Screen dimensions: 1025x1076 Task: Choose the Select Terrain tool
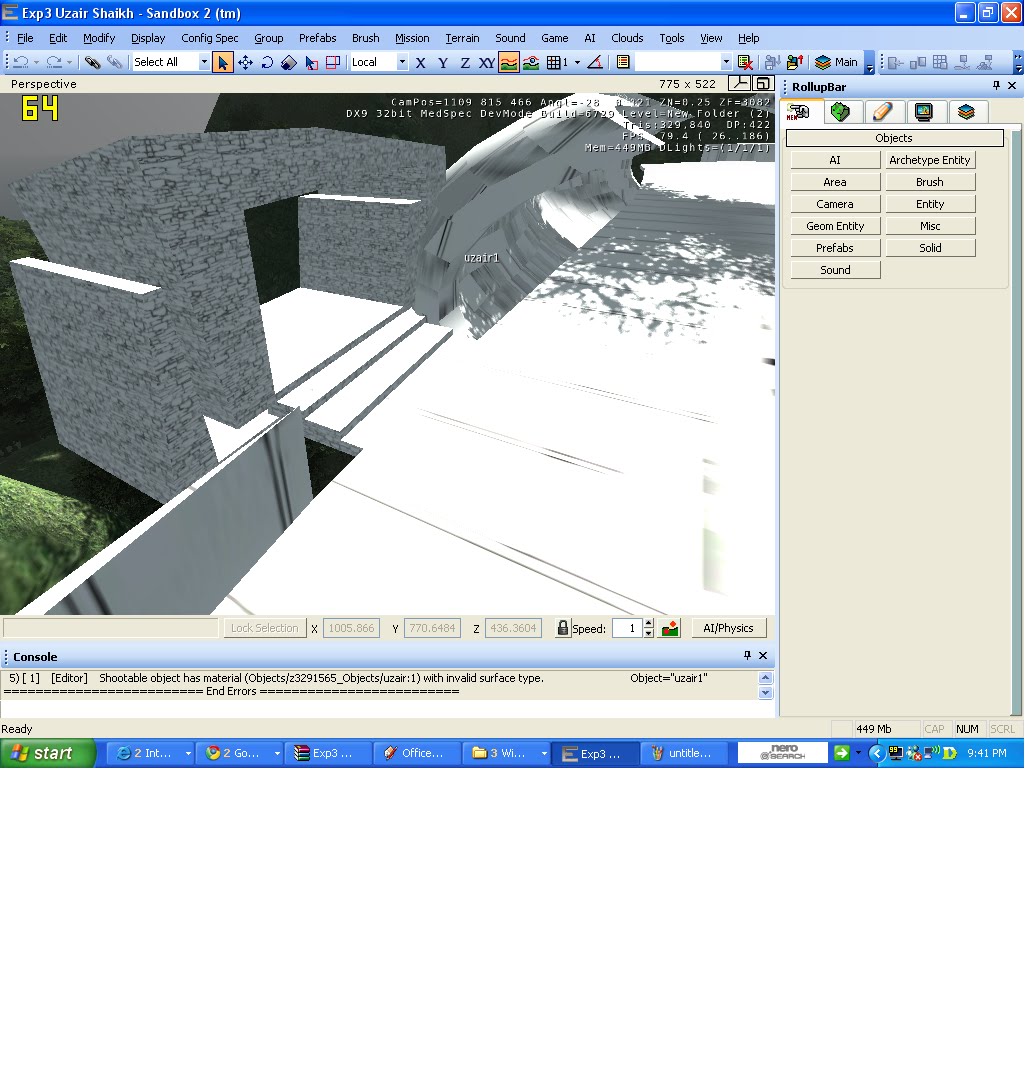[x=311, y=62]
